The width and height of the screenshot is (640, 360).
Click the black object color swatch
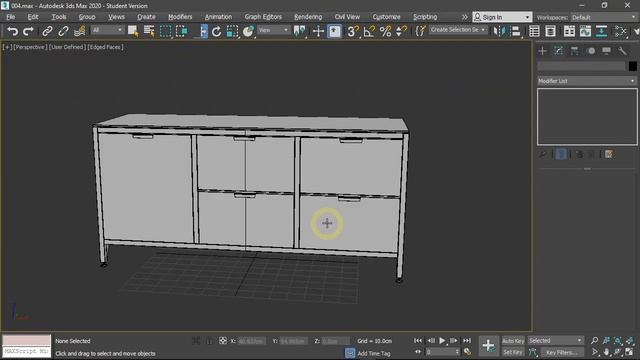(x=633, y=66)
